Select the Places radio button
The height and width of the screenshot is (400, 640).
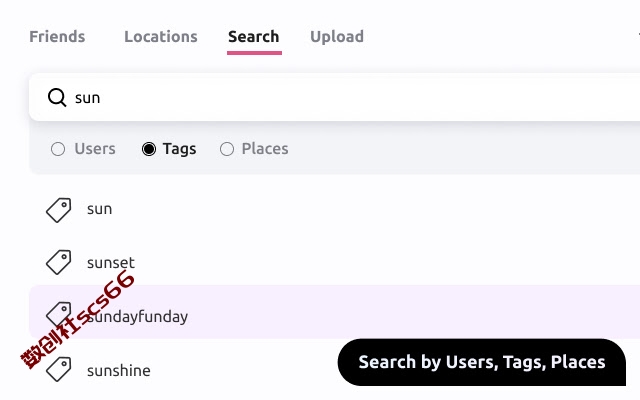pyautogui.click(x=227, y=149)
